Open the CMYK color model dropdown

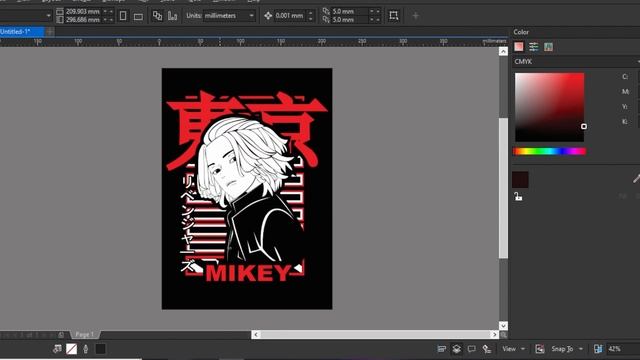point(576,62)
